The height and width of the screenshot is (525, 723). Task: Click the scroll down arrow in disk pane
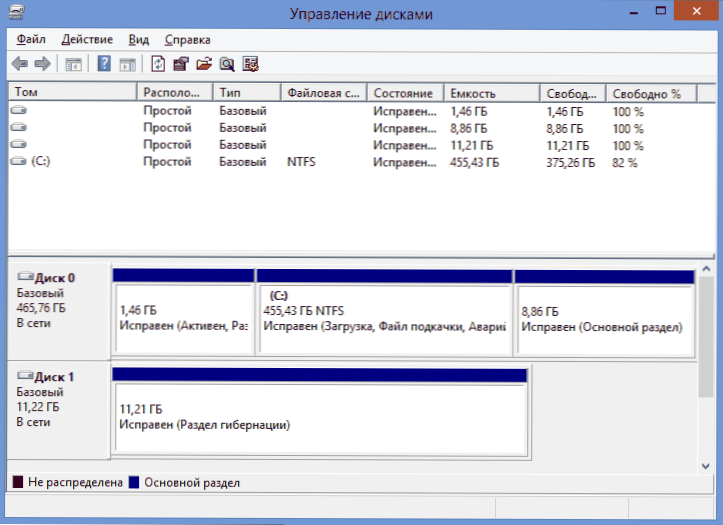pyautogui.click(x=706, y=466)
